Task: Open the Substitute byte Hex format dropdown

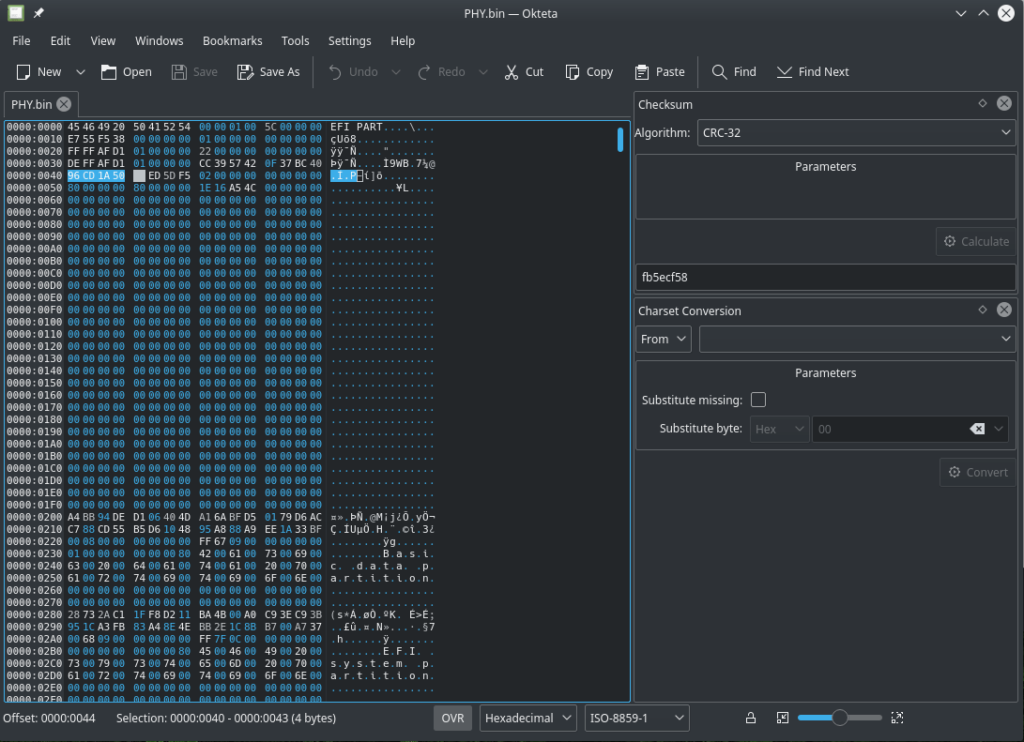Action: pos(779,429)
